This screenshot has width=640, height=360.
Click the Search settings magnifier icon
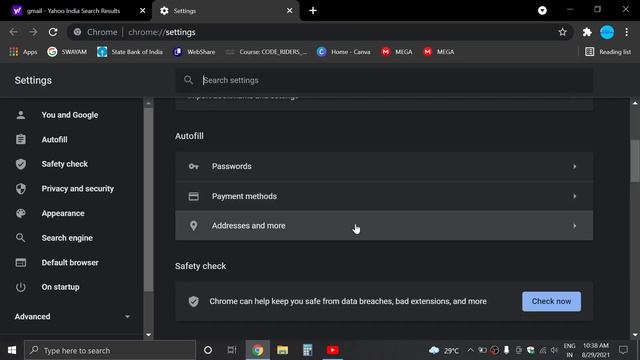[x=188, y=80]
